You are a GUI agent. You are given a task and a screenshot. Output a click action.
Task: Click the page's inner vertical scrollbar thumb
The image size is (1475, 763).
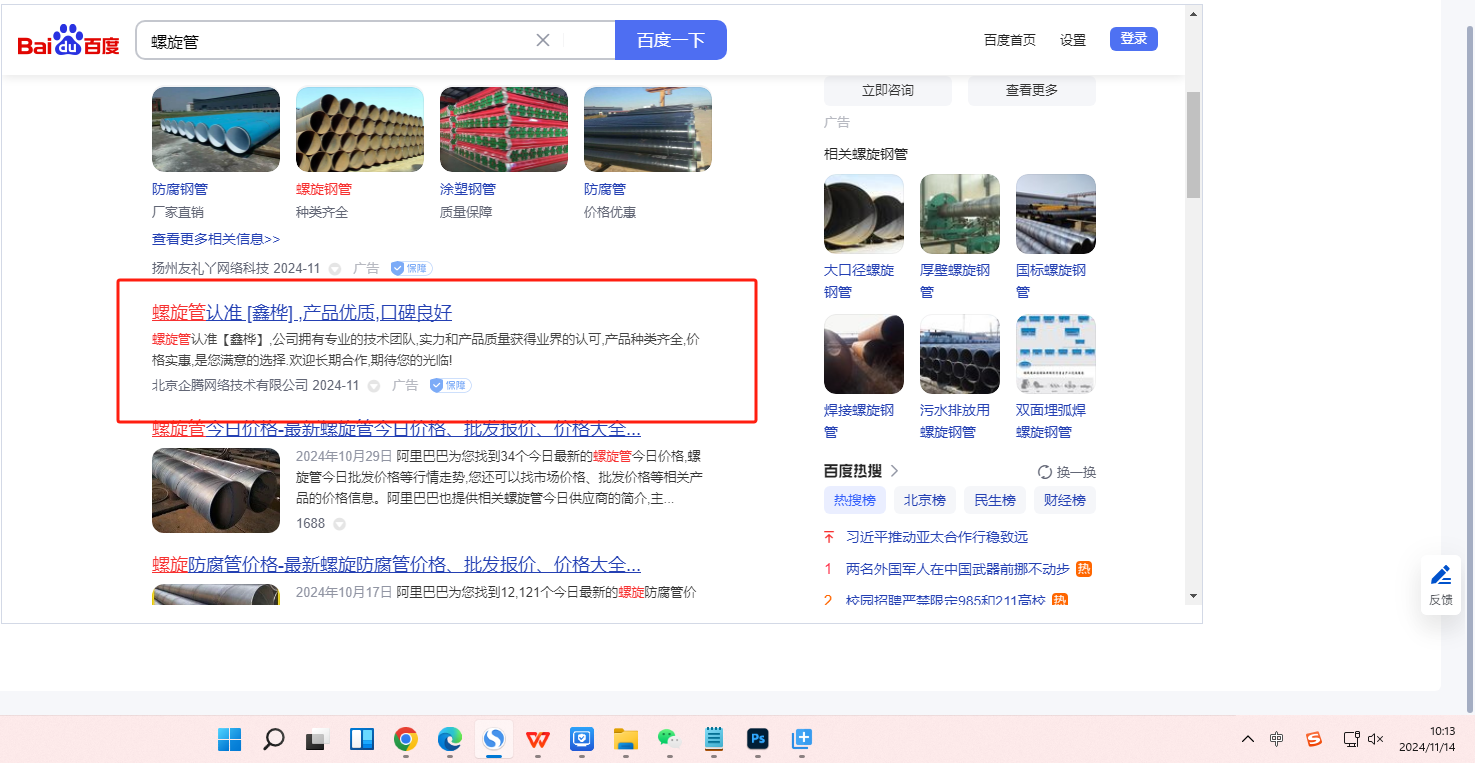pos(1193,145)
